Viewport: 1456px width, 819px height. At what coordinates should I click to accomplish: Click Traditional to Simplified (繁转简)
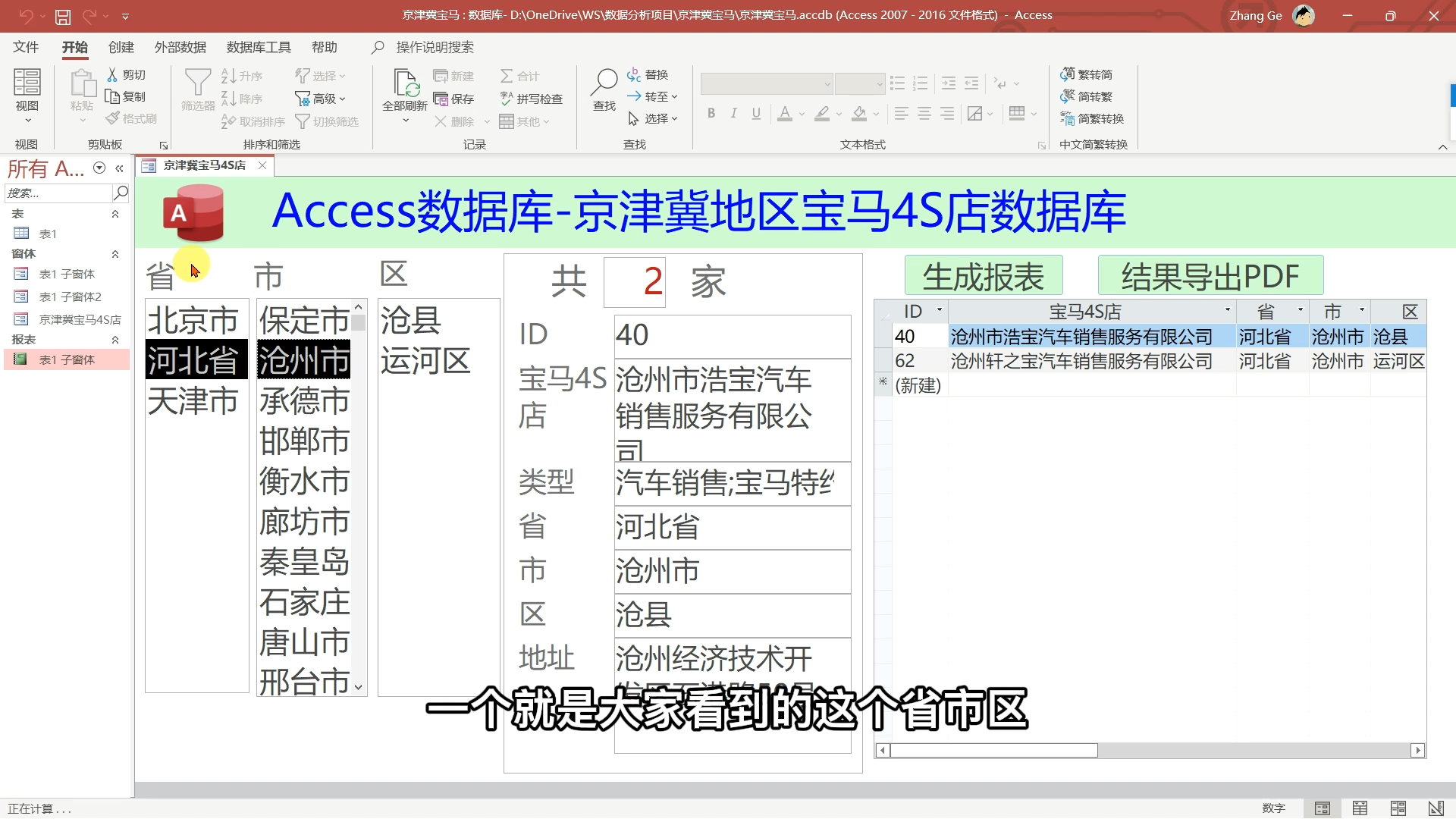point(1087,74)
